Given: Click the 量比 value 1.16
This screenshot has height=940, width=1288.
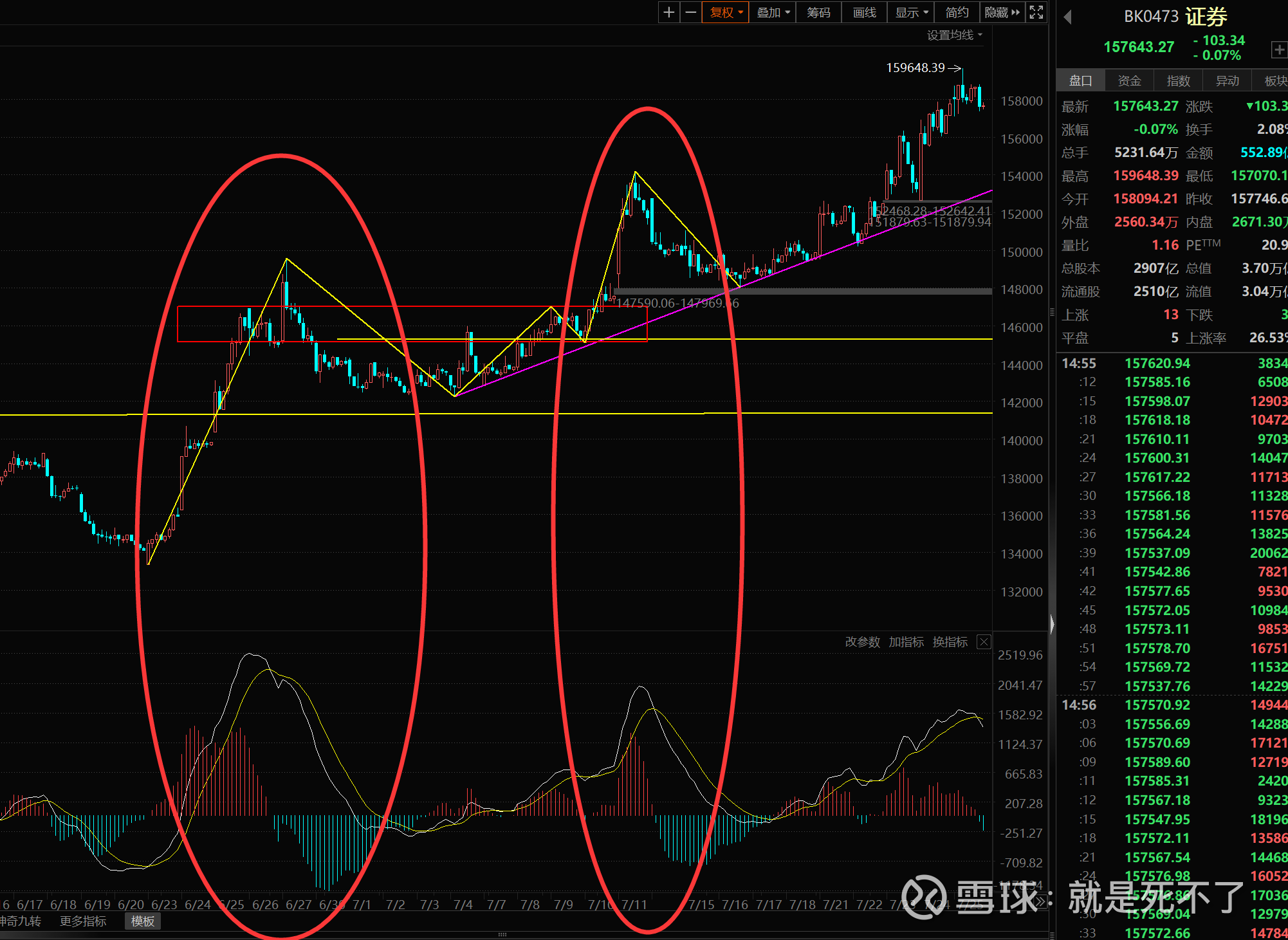Looking at the screenshot, I should (x=1165, y=245).
